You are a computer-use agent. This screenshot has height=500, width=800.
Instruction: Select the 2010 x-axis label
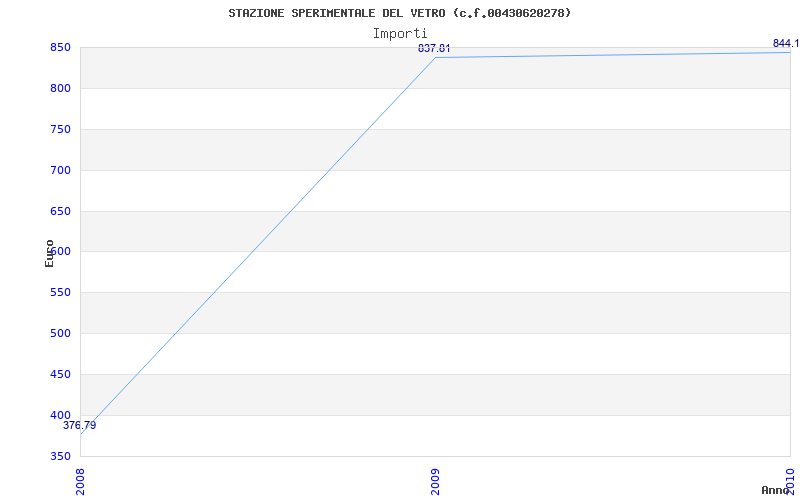click(790, 482)
